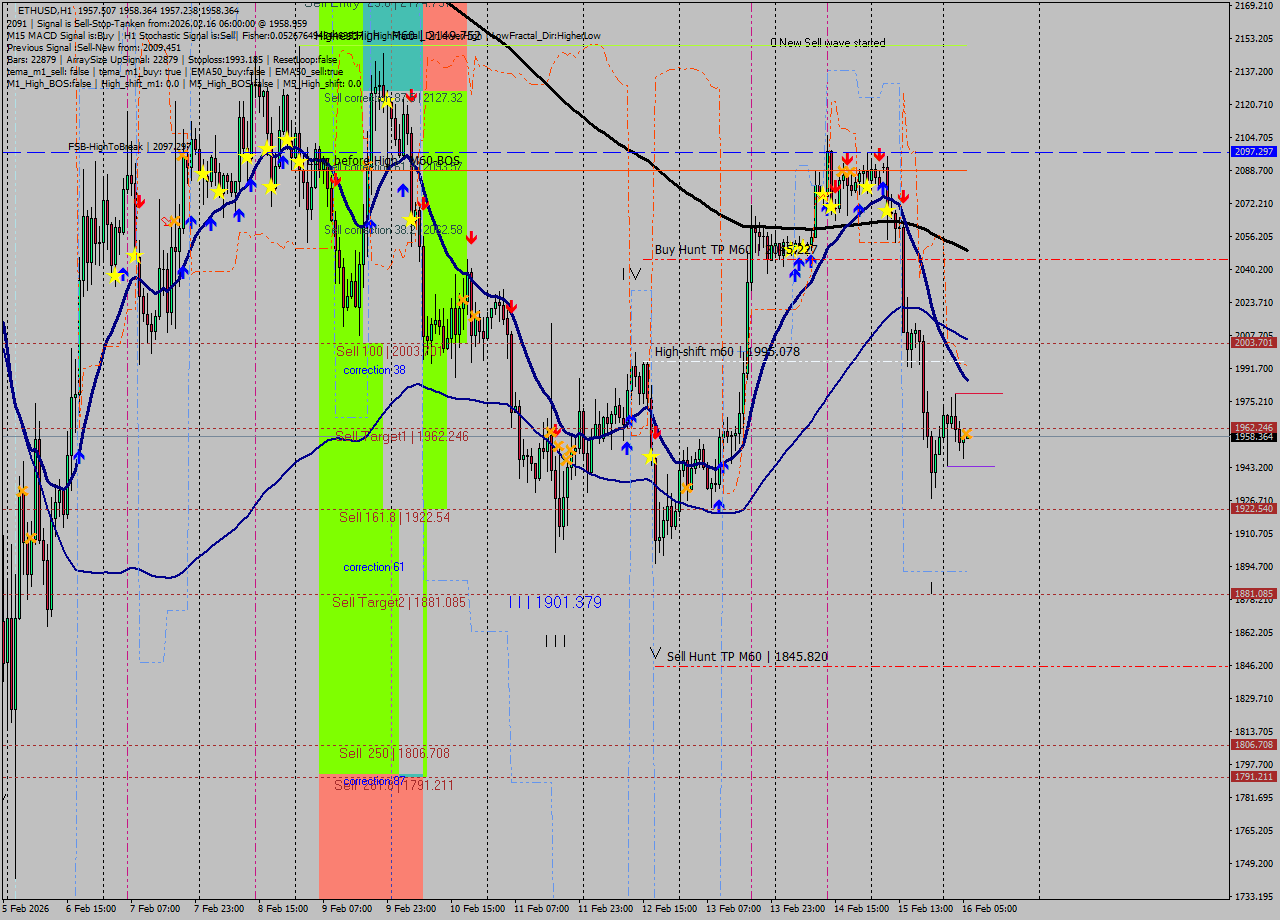1280x920 pixels.
Task: Click the correction 61 label
Action: coord(374,567)
